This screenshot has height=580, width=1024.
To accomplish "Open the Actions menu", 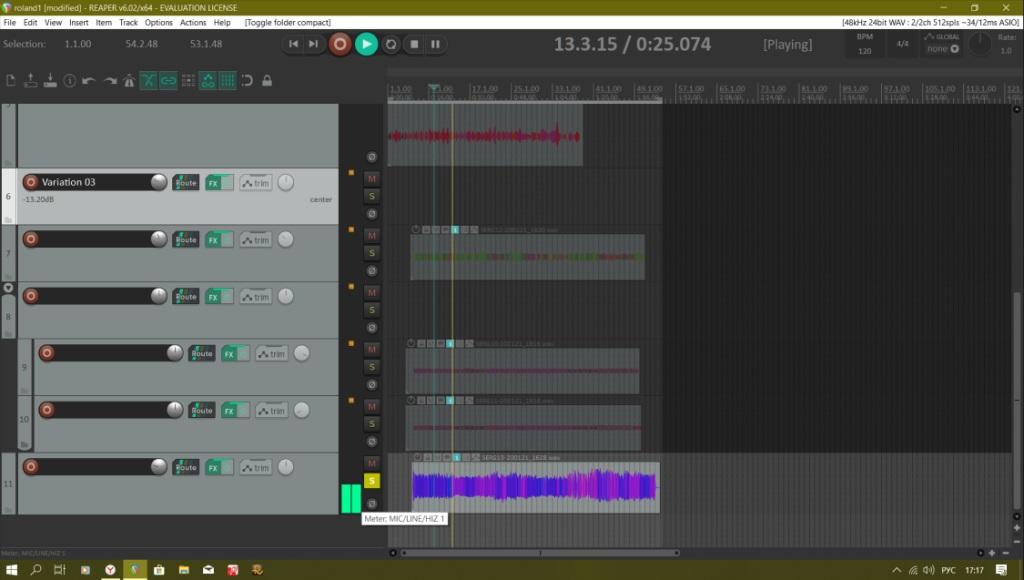I will pyautogui.click(x=193, y=22).
